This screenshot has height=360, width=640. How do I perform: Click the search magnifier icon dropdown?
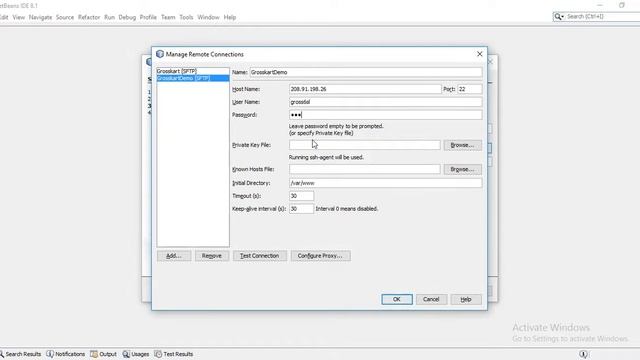[559, 16]
